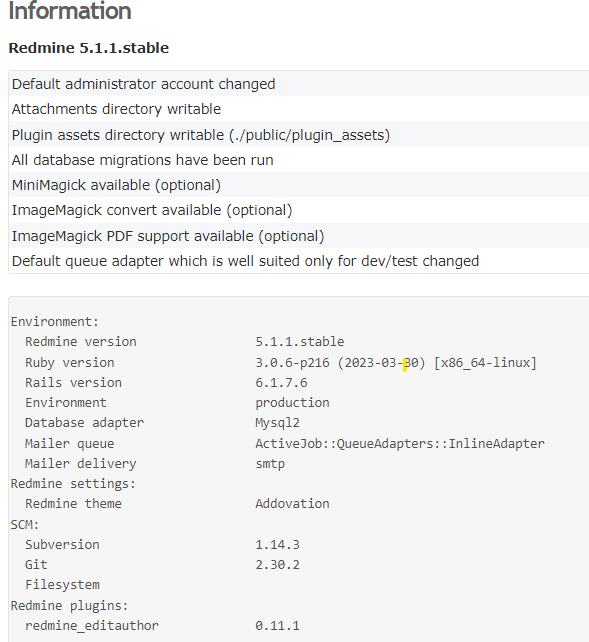Click Attachments directory writable row
The height and width of the screenshot is (642, 589).
point(299,109)
